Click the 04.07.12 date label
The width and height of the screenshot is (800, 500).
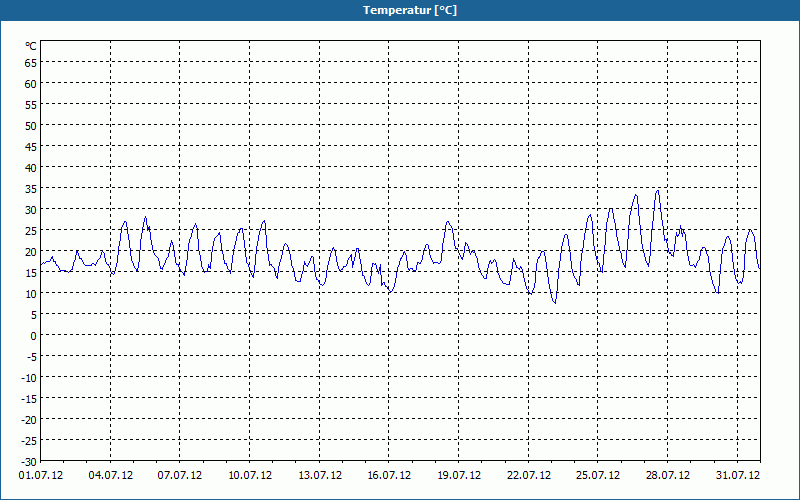pos(110,476)
